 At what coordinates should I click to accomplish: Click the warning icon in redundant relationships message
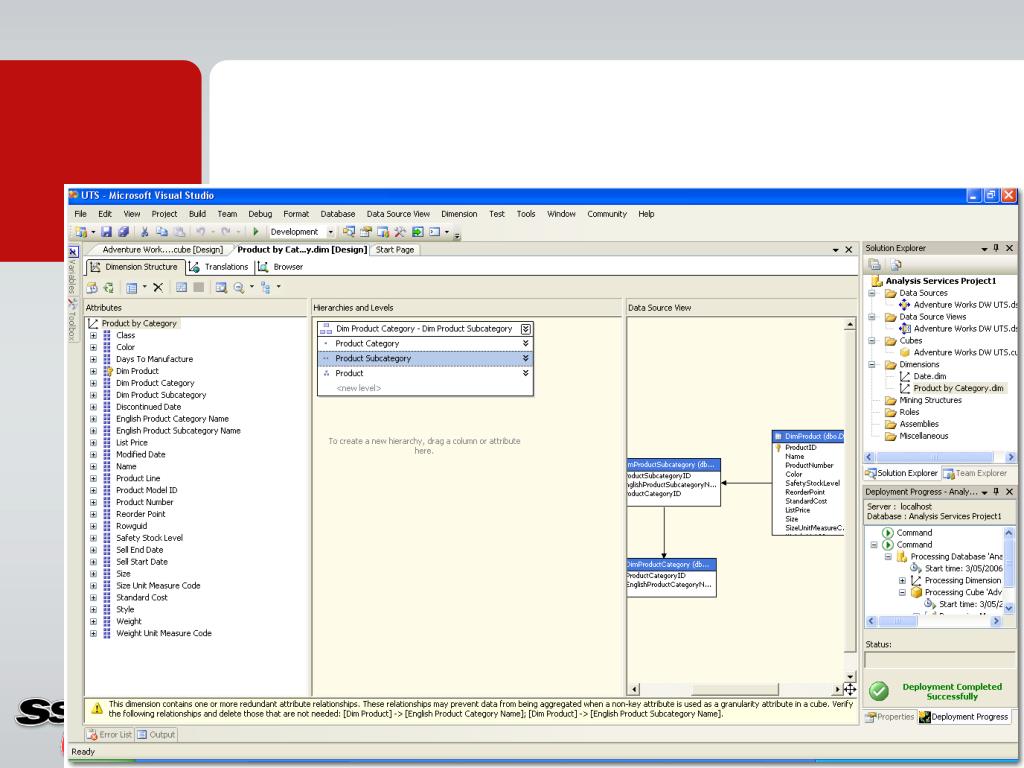[x=97, y=709]
